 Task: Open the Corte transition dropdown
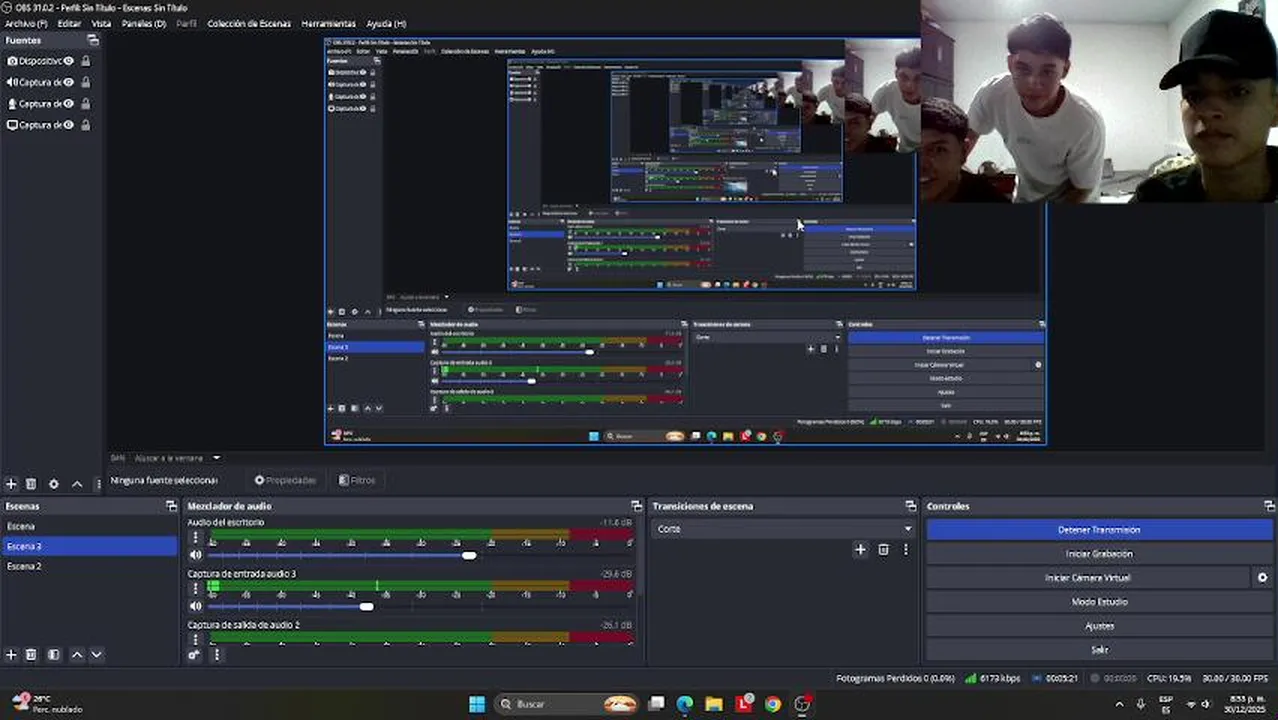783,529
